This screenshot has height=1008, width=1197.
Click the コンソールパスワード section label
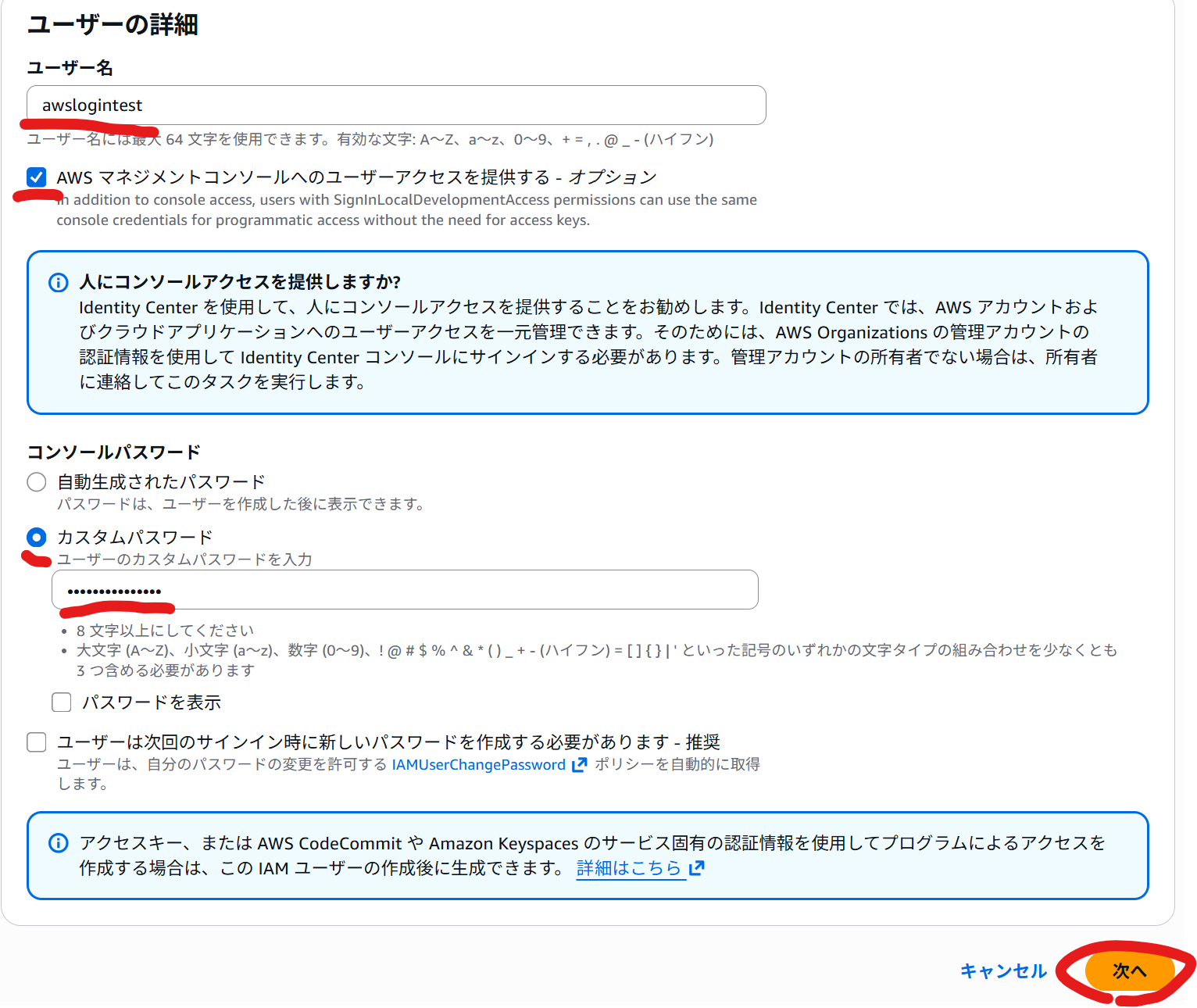point(114,452)
